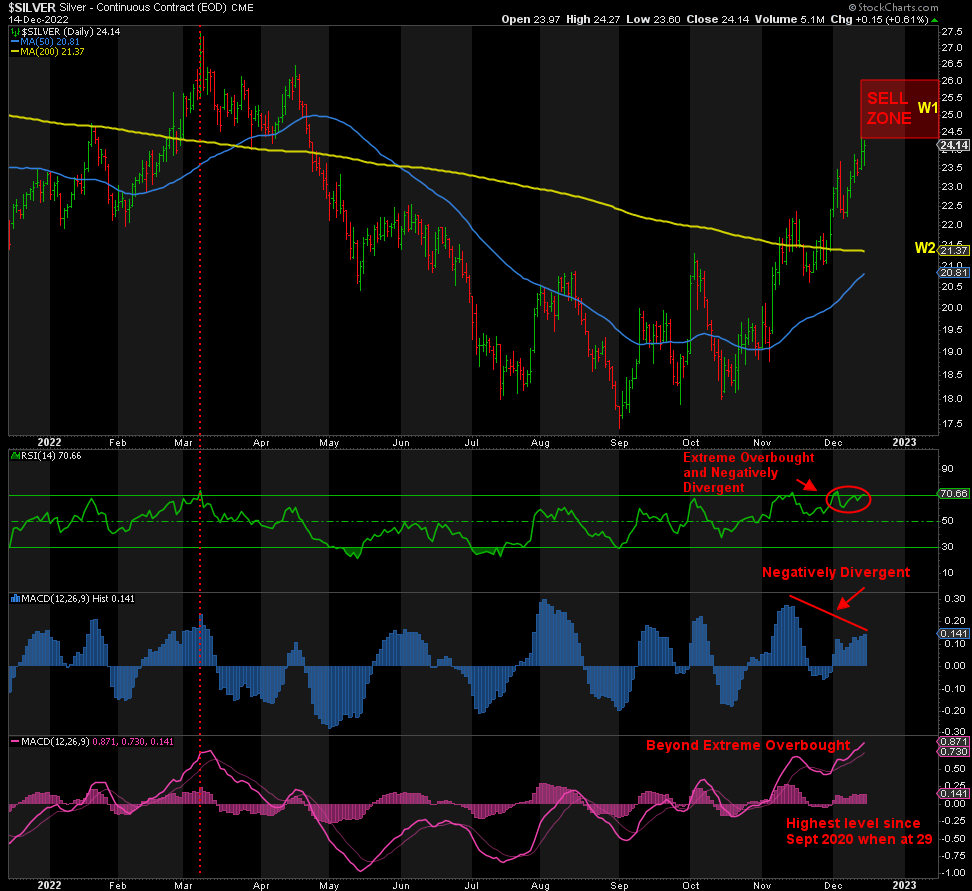Click the red circle on the RSI line
The height and width of the screenshot is (891, 972).
[848, 499]
